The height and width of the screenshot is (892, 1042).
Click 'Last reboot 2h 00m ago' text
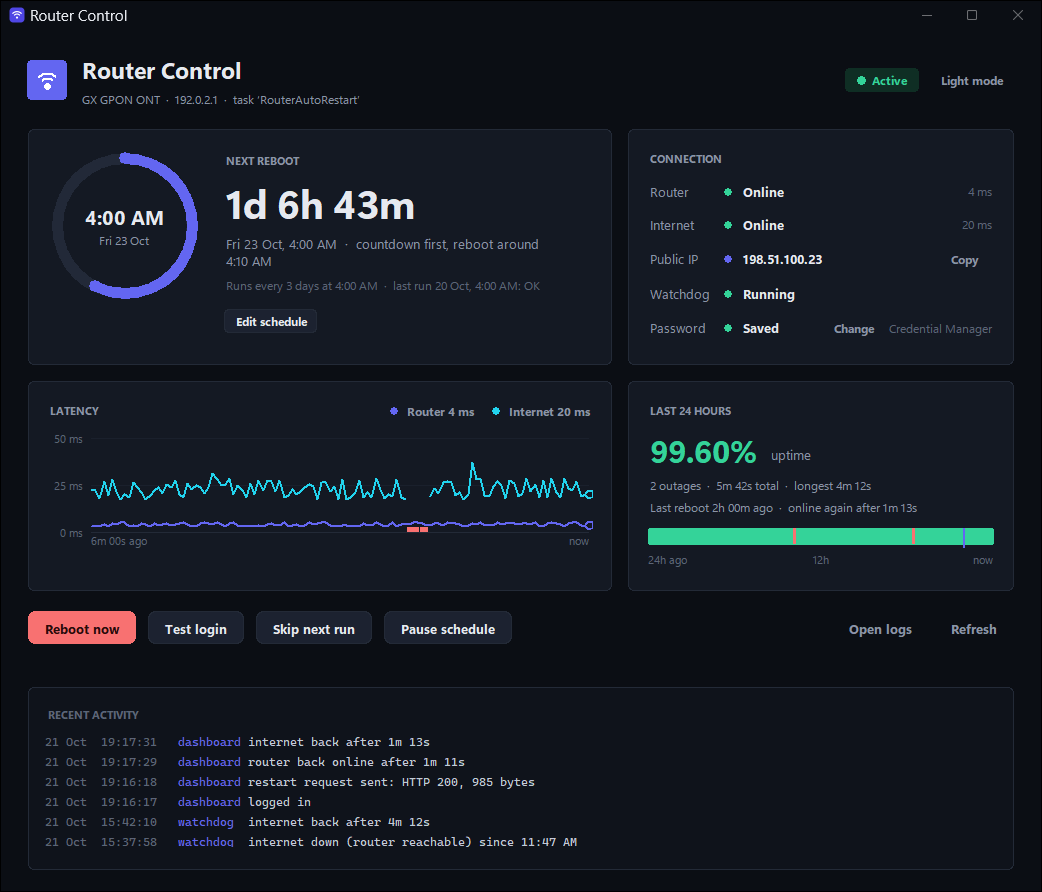click(711, 508)
